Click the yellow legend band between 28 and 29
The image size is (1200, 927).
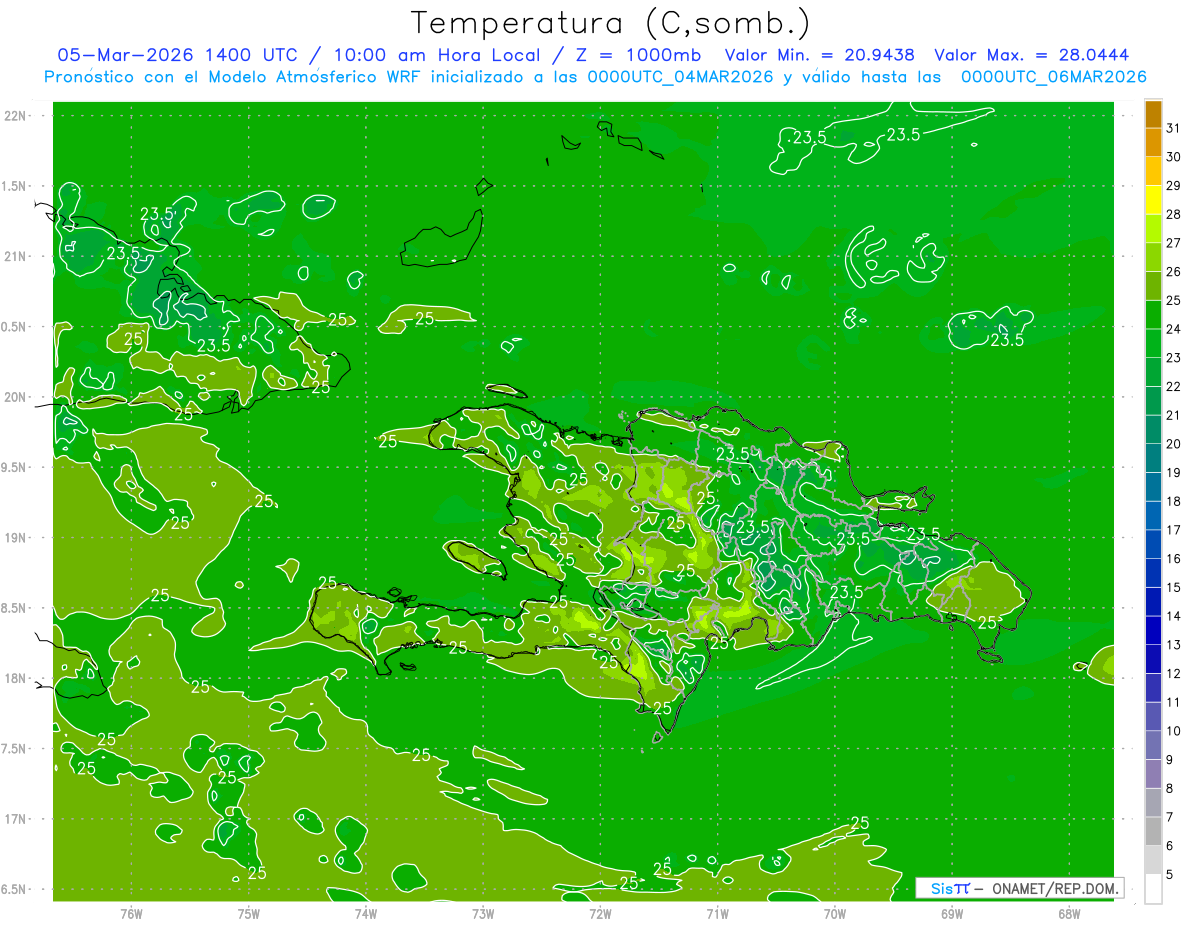(1153, 201)
